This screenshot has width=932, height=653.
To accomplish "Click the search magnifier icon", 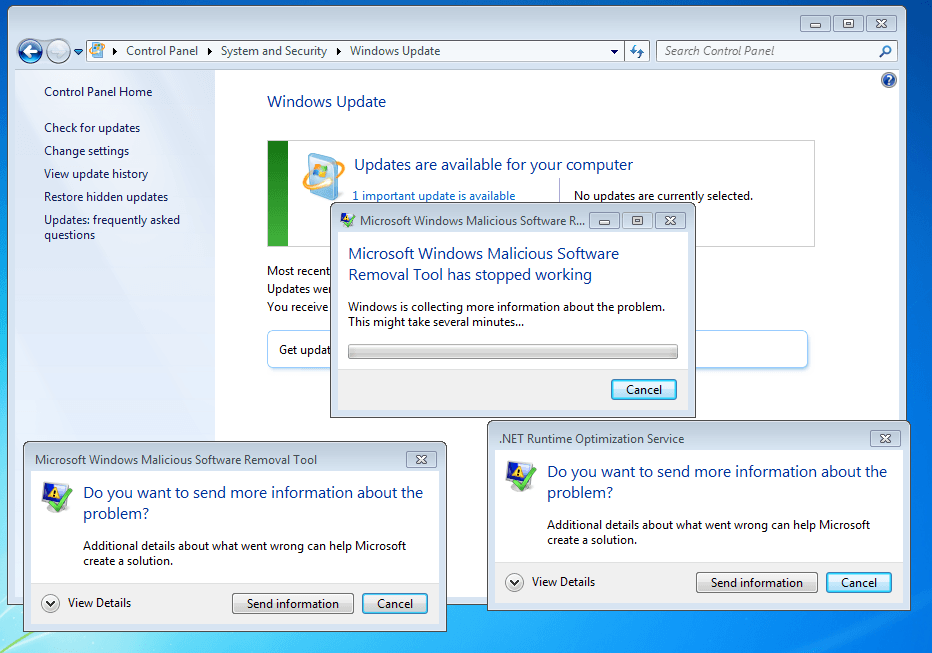I will (885, 51).
